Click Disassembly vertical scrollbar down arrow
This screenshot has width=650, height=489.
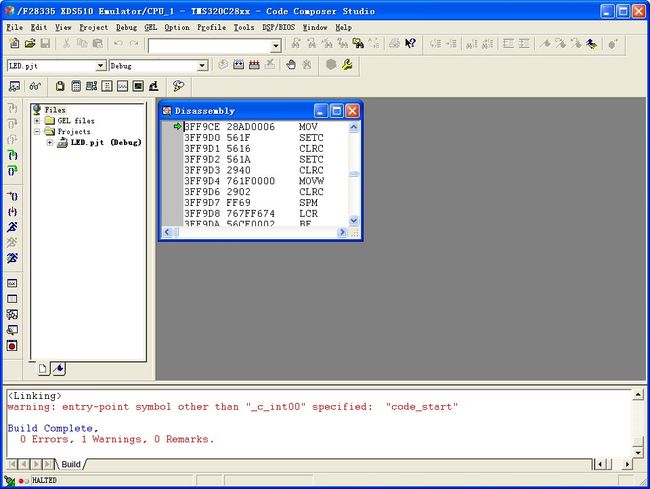tap(354, 220)
